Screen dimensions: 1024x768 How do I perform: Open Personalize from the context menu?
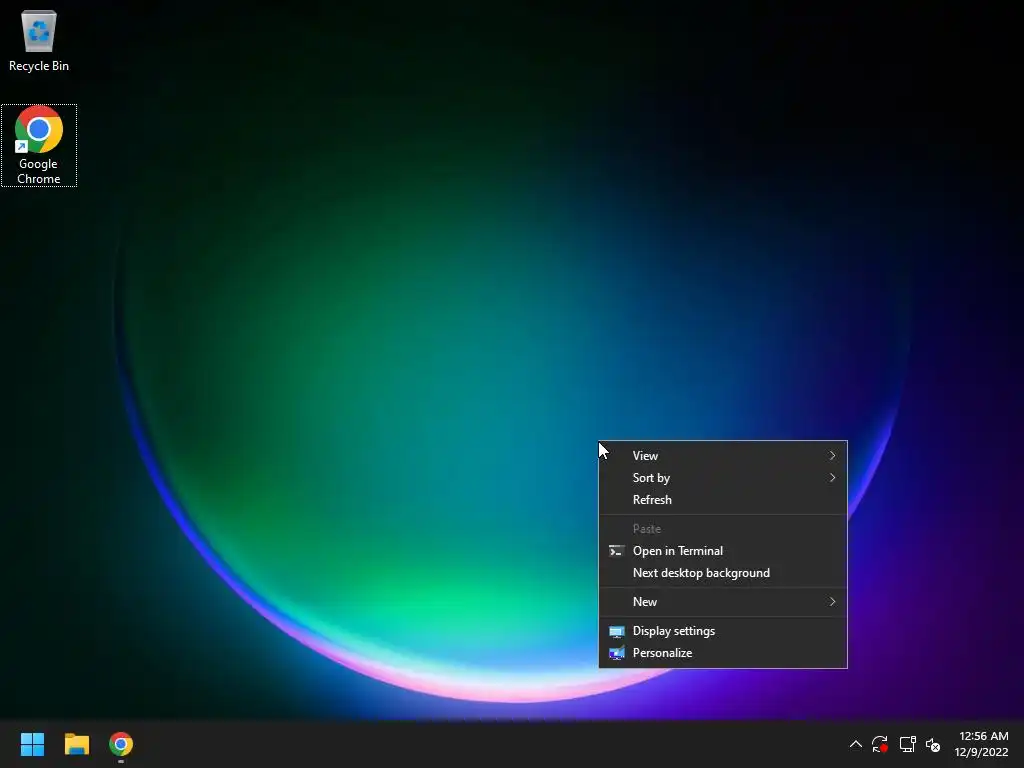point(723,653)
